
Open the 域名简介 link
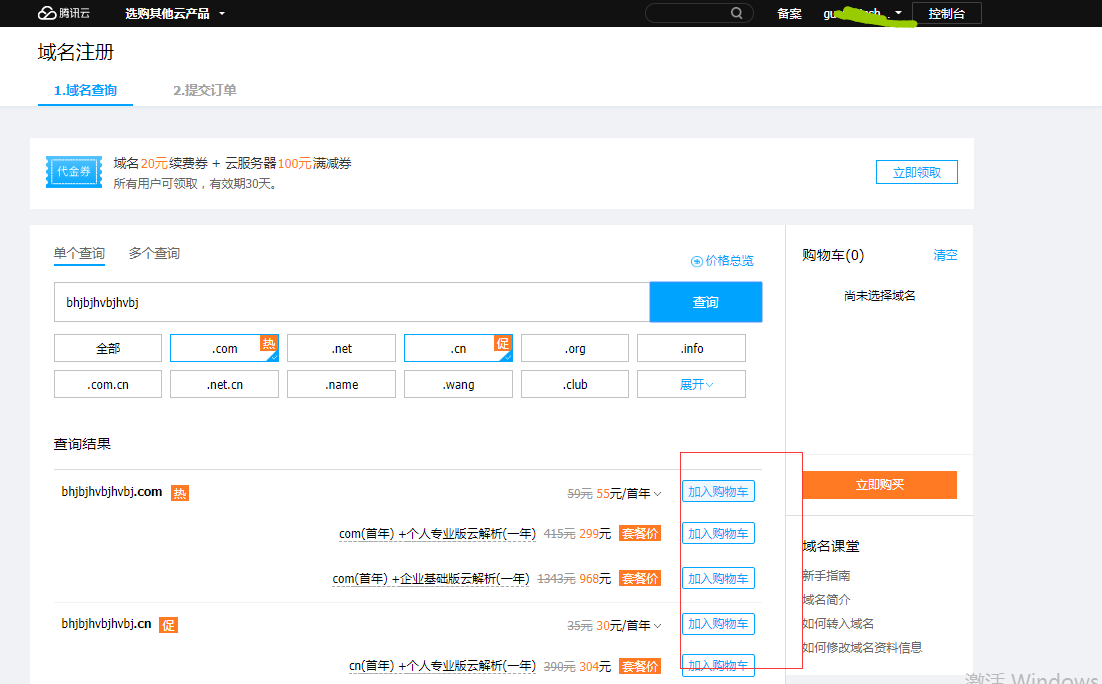coord(826,600)
